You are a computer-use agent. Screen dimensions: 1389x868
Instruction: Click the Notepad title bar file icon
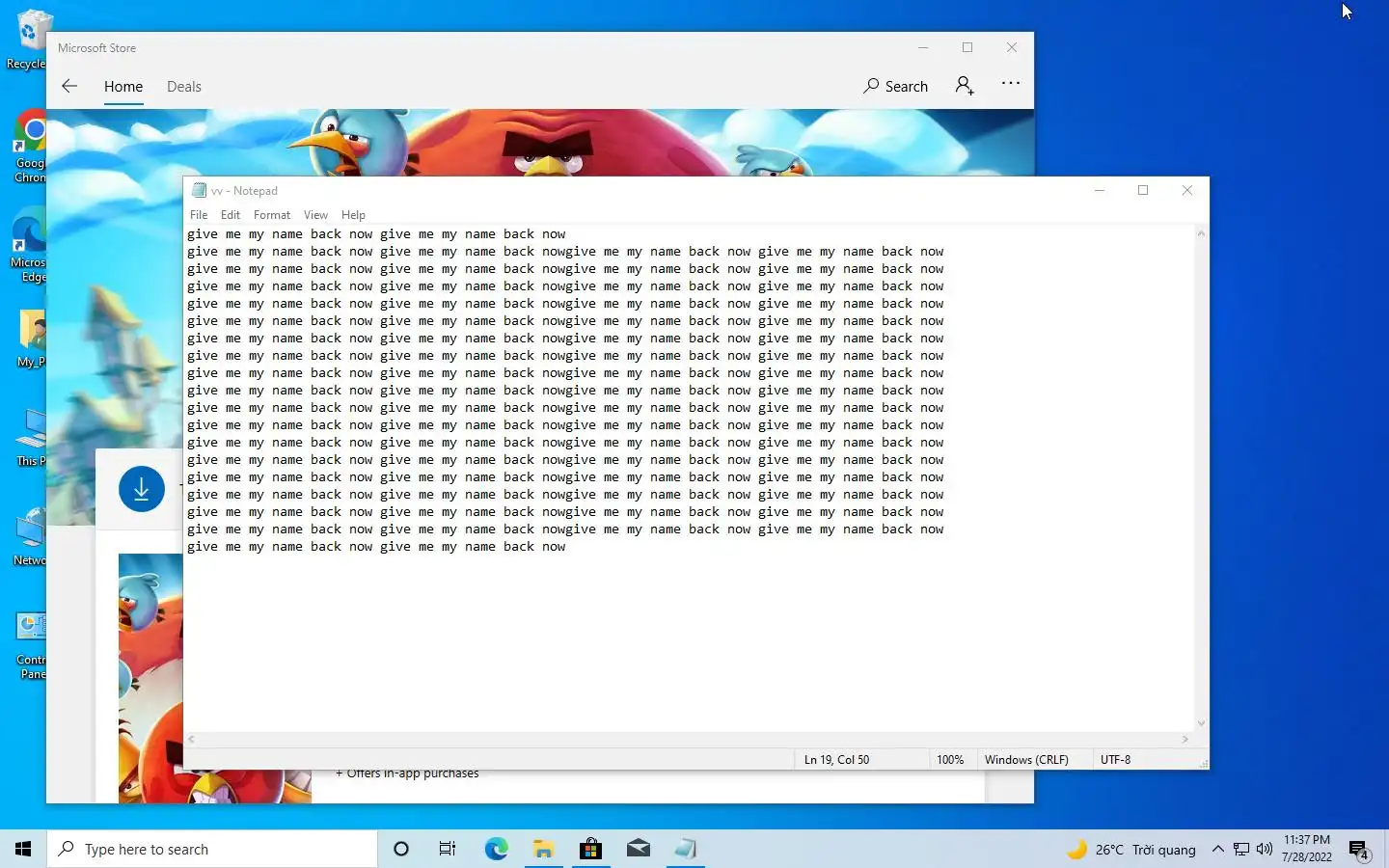click(x=200, y=190)
